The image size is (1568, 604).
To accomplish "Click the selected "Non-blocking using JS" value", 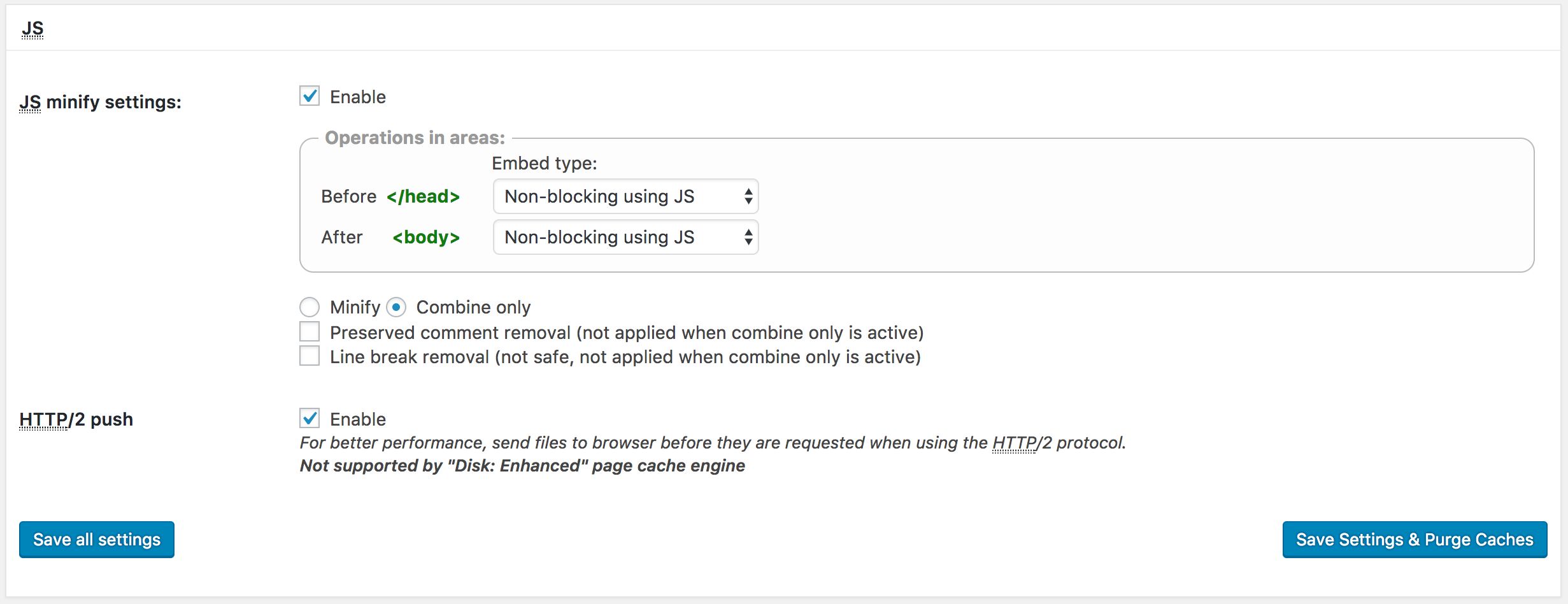I will [597, 196].
